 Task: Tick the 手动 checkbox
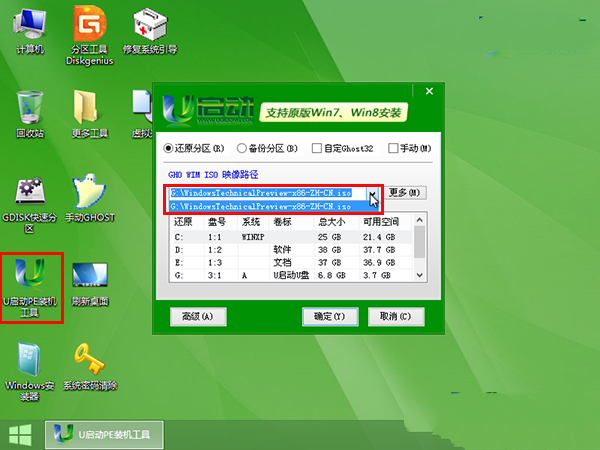tap(392, 149)
